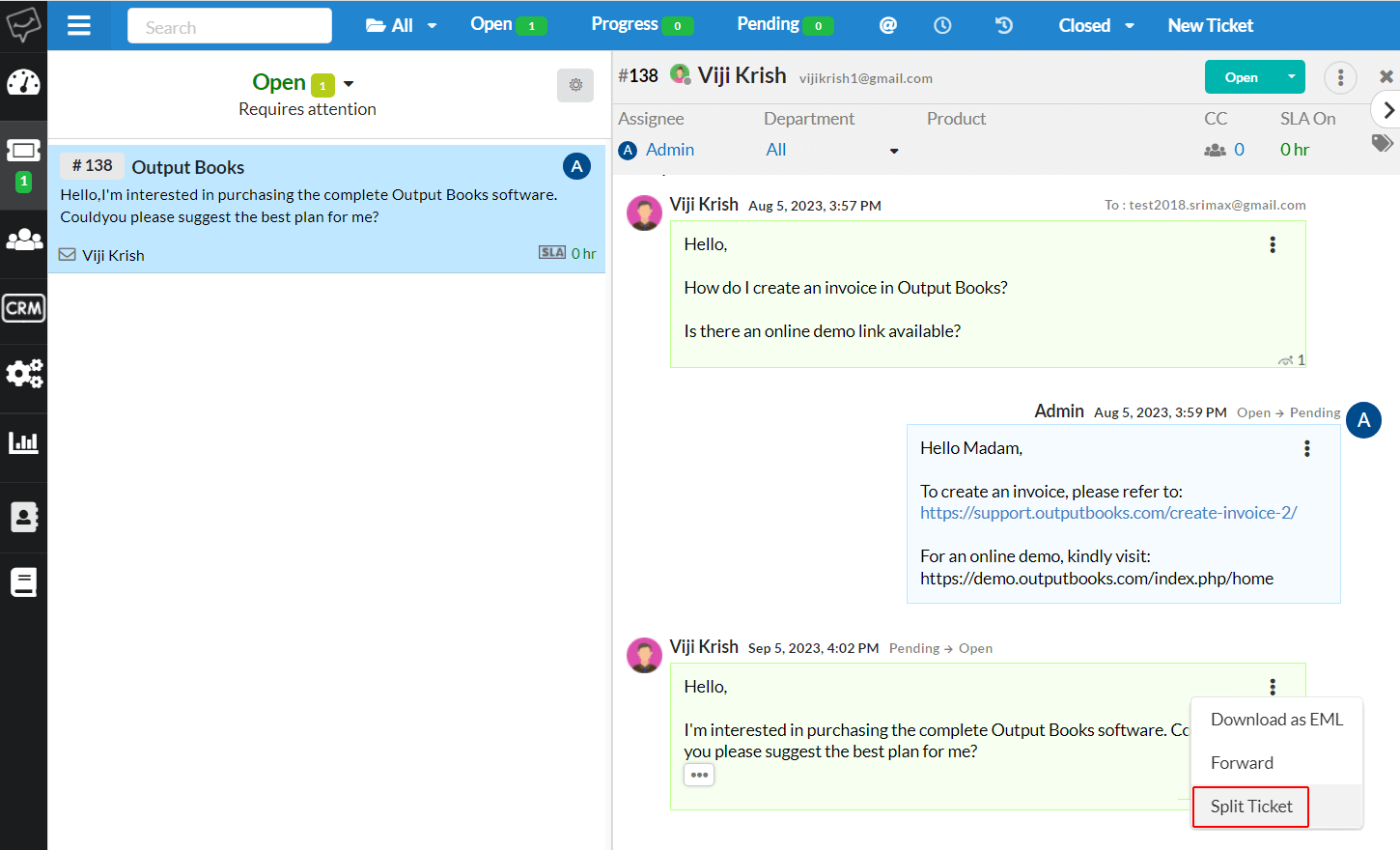This screenshot has height=850, width=1400.
Task: Open options for first Viji Krish message
Action: [1273, 244]
